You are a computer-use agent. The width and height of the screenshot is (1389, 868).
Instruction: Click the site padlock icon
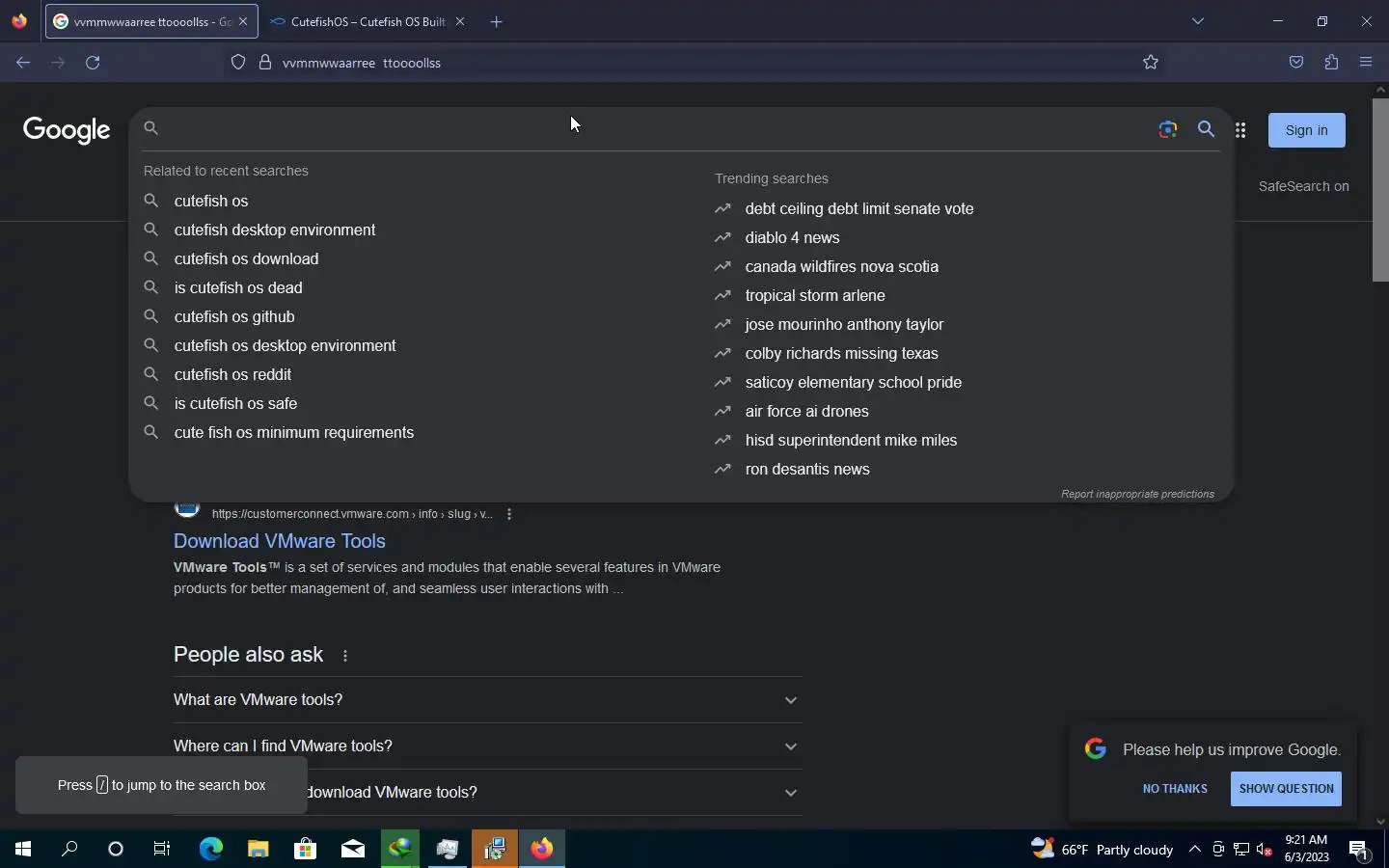click(x=265, y=63)
